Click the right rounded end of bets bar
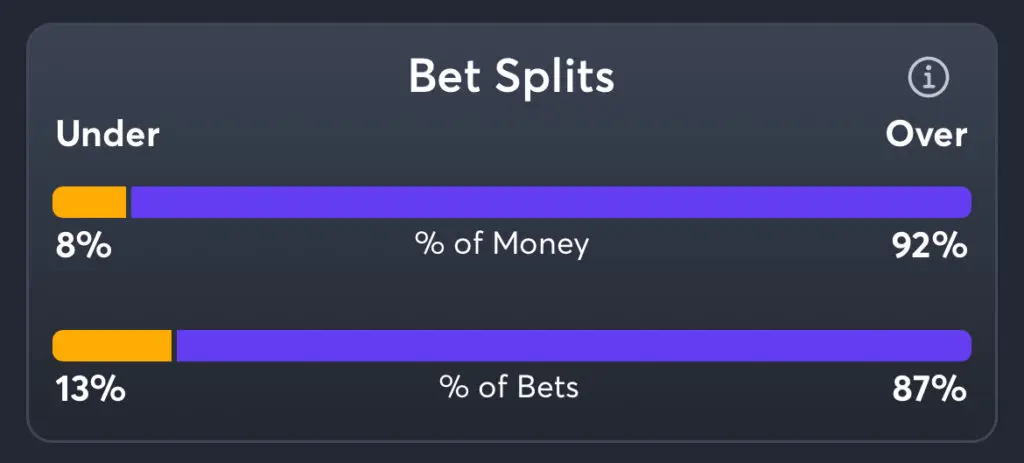The image size is (1024, 463). (965, 346)
